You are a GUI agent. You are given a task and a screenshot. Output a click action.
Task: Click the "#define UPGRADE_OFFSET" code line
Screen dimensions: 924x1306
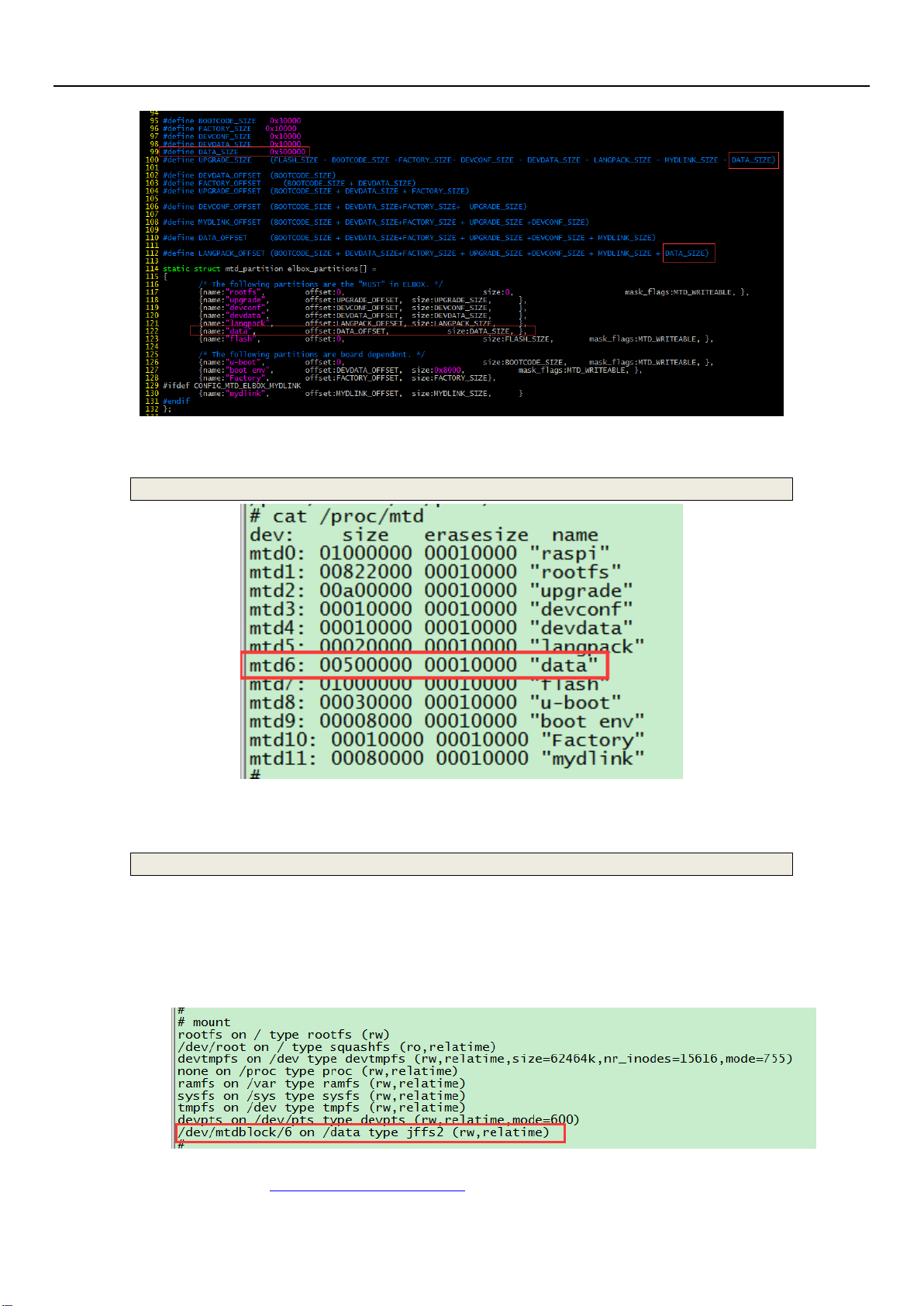tap(315, 191)
